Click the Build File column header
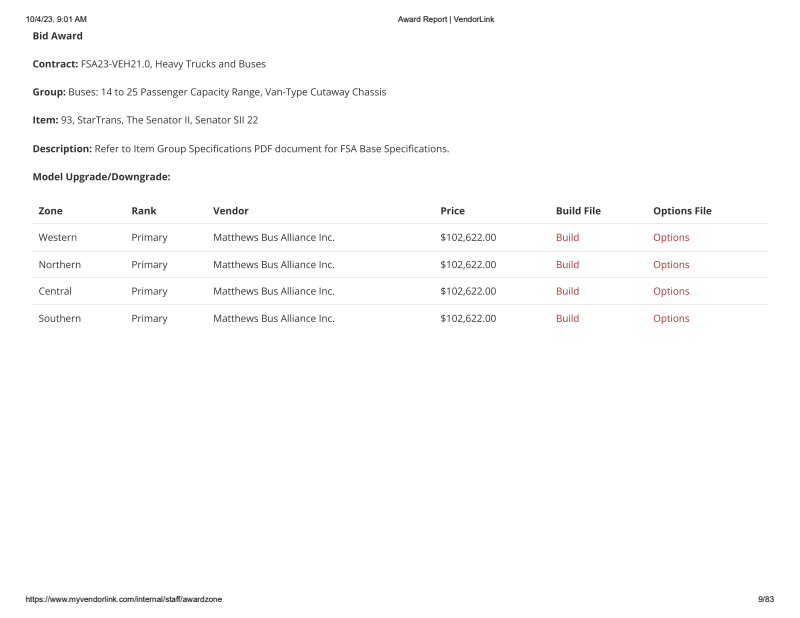The width and height of the screenshot is (800, 618). tap(578, 211)
